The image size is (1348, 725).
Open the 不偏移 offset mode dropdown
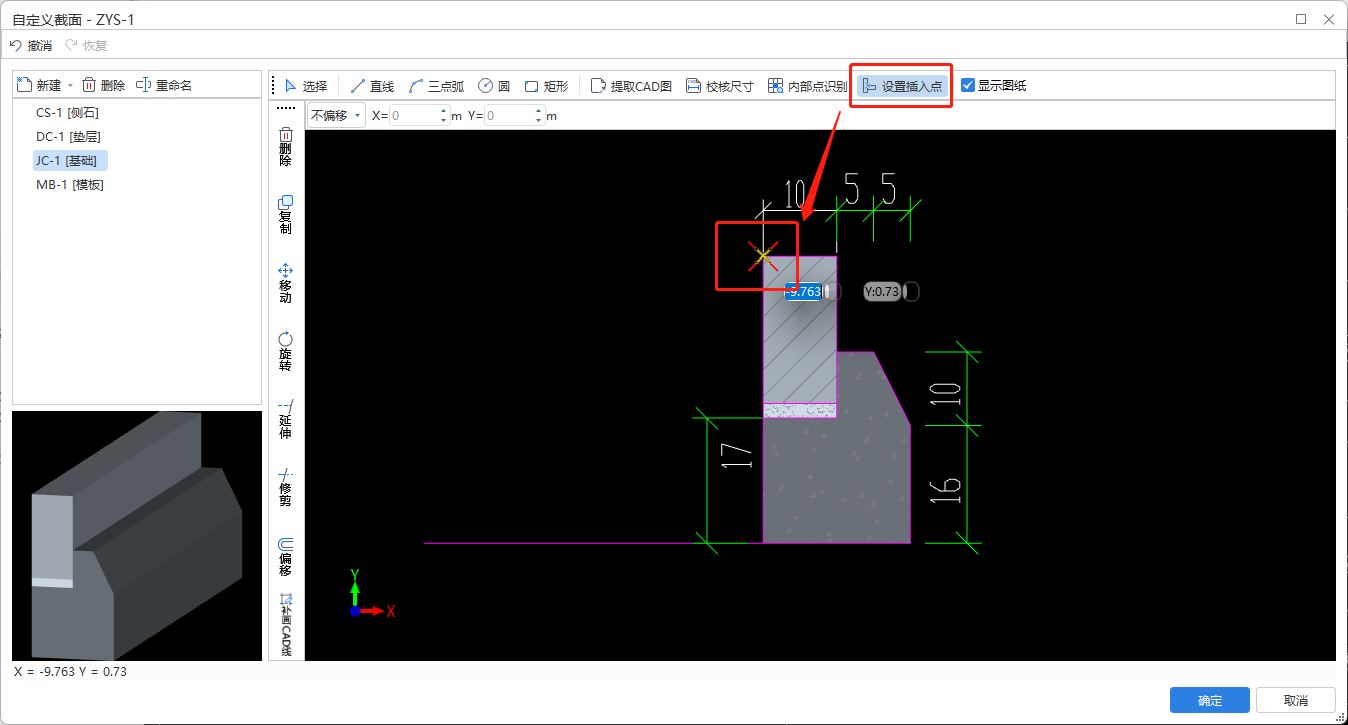pos(336,116)
